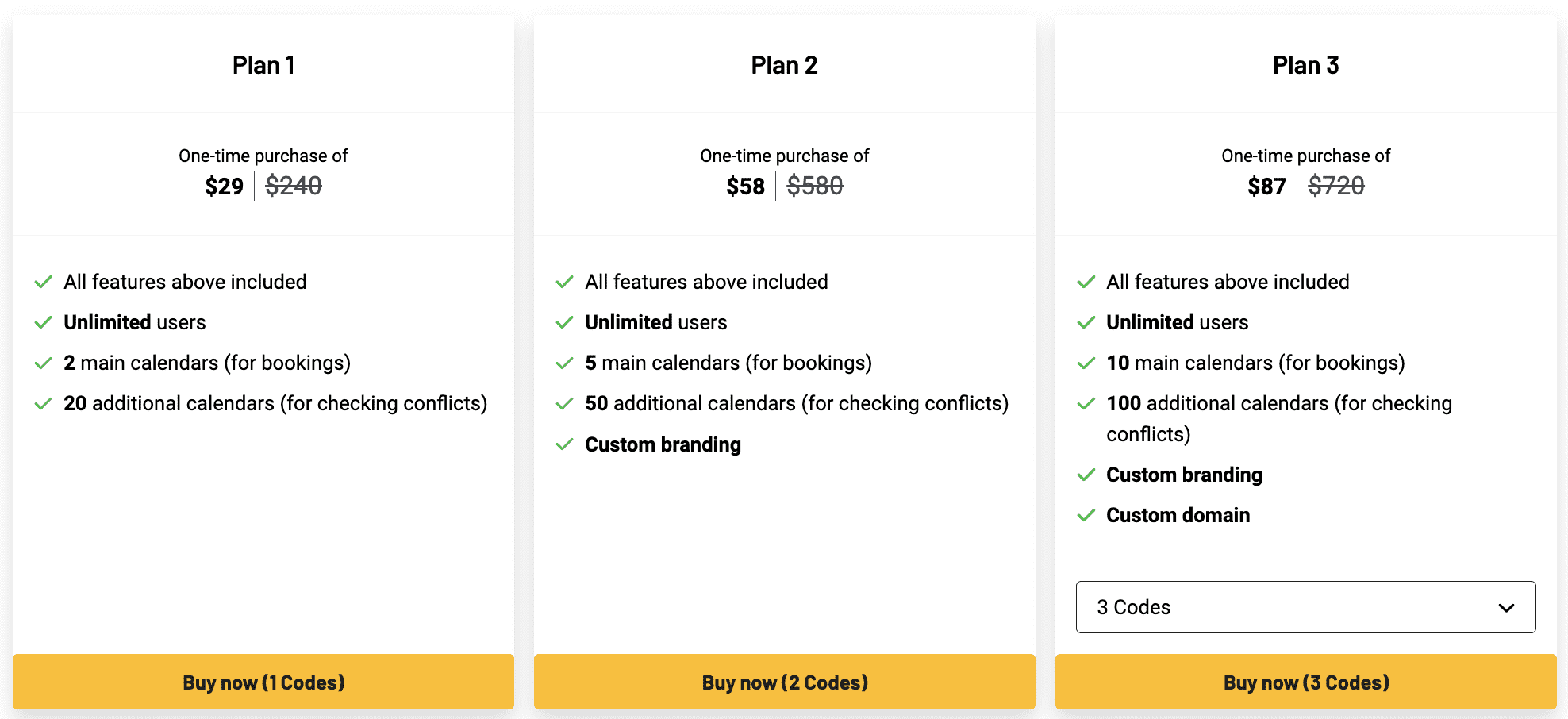Open the '3 Codes' dropdown

pos(1305,607)
